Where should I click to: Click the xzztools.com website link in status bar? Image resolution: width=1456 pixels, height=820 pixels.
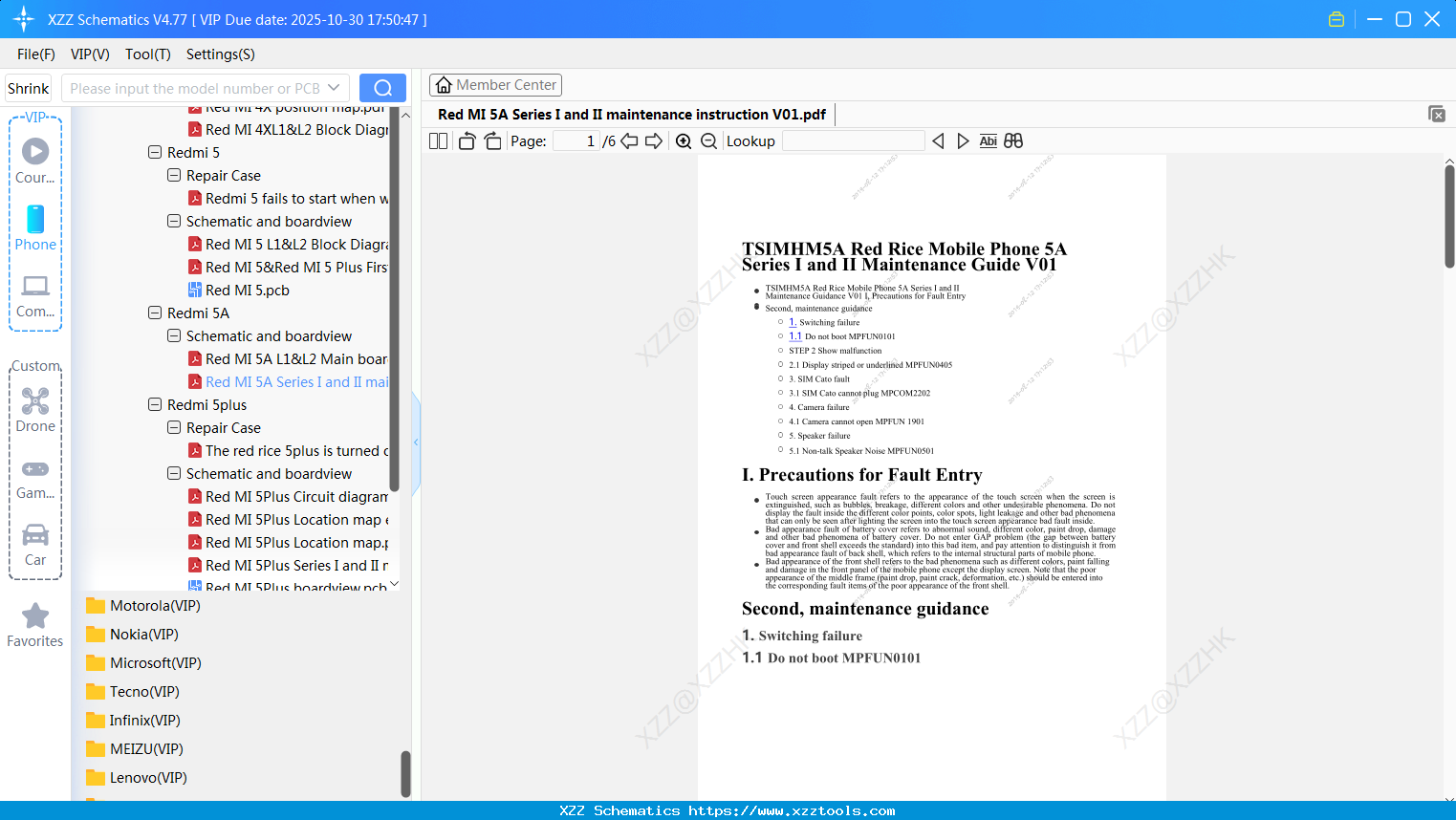click(792, 810)
